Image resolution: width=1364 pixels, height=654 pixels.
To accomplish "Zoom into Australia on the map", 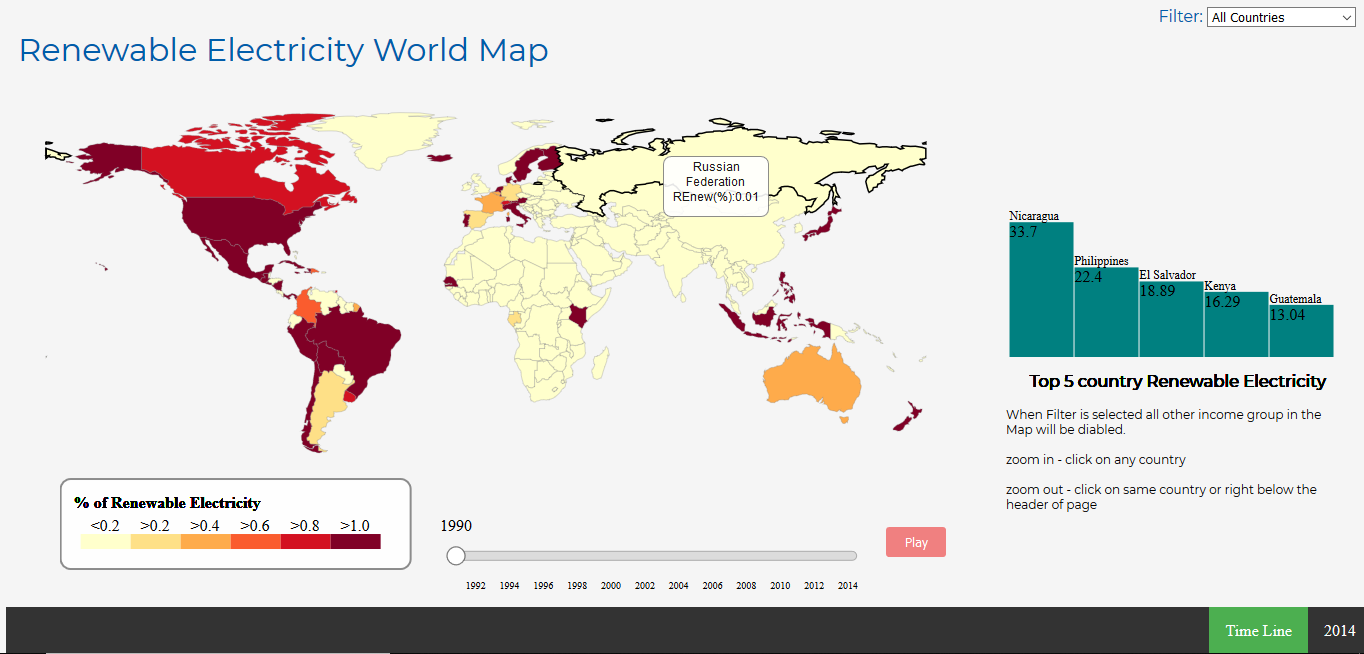I will (812, 378).
